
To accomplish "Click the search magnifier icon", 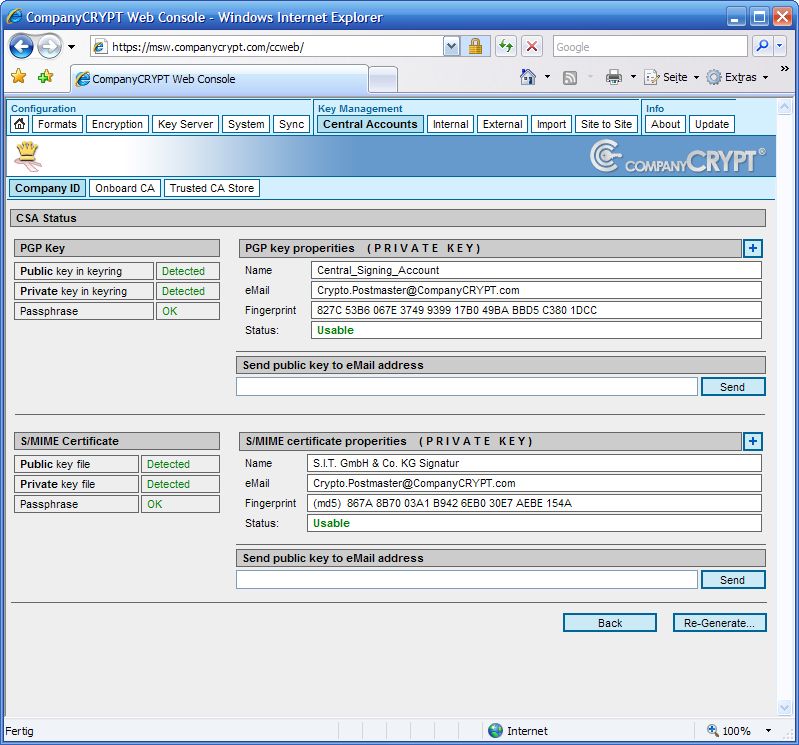I will 762,46.
